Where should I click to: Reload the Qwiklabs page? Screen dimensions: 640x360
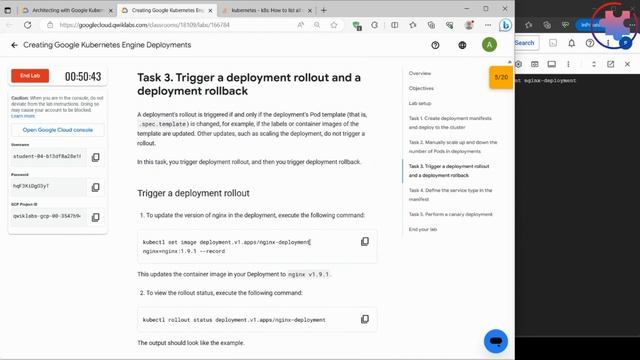click(x=27, y=25)
